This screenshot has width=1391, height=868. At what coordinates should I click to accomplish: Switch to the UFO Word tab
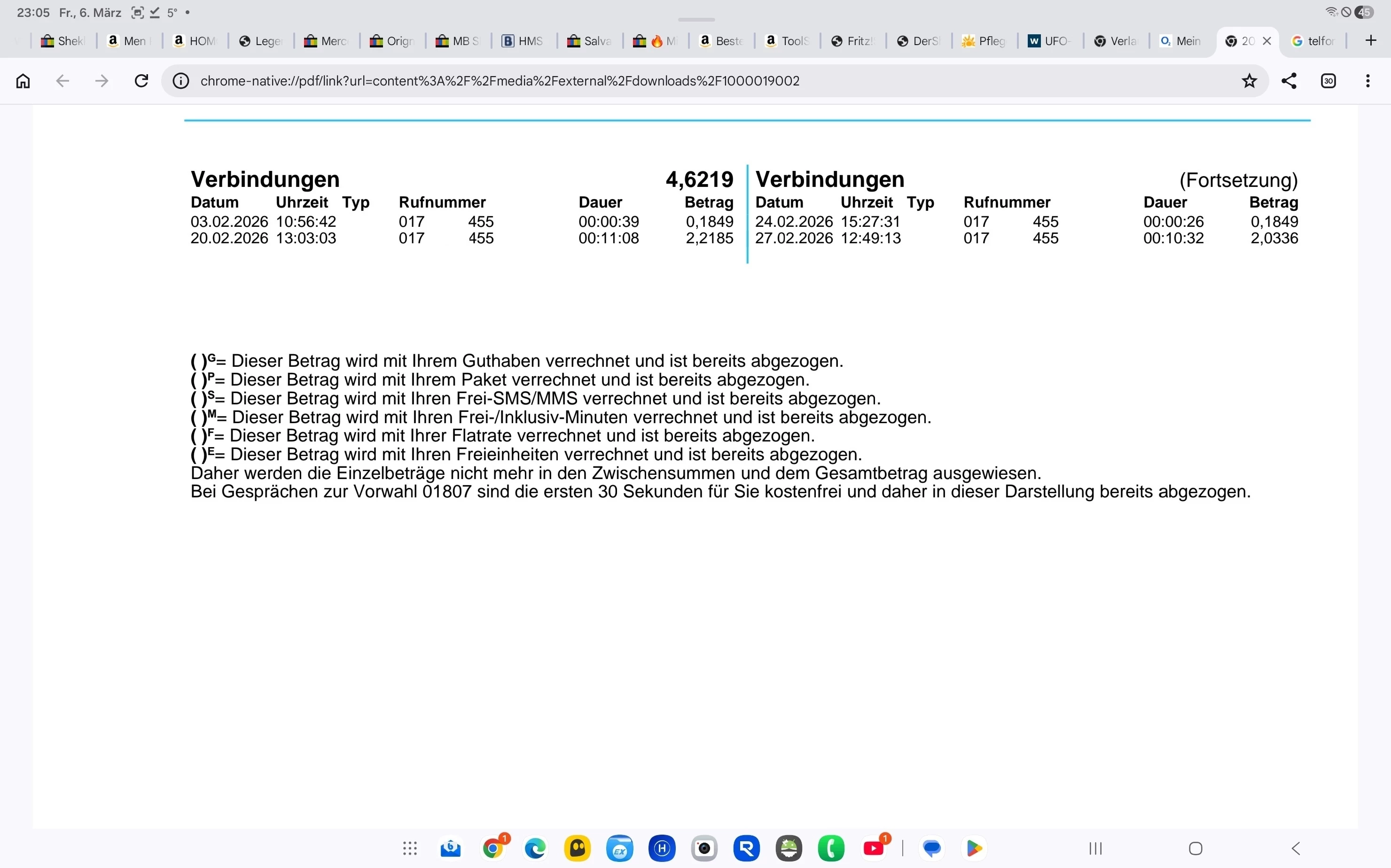click(1050, 41)
